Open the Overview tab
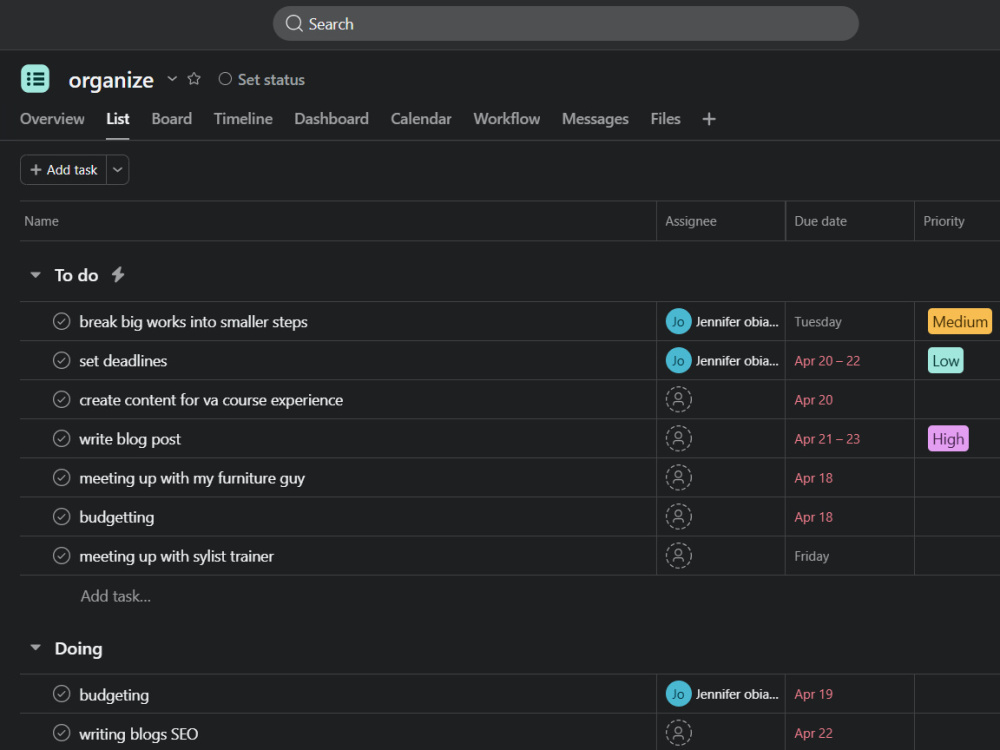Image resolution: width=1000 pixels, height=750 pixels. coord(52,119)
